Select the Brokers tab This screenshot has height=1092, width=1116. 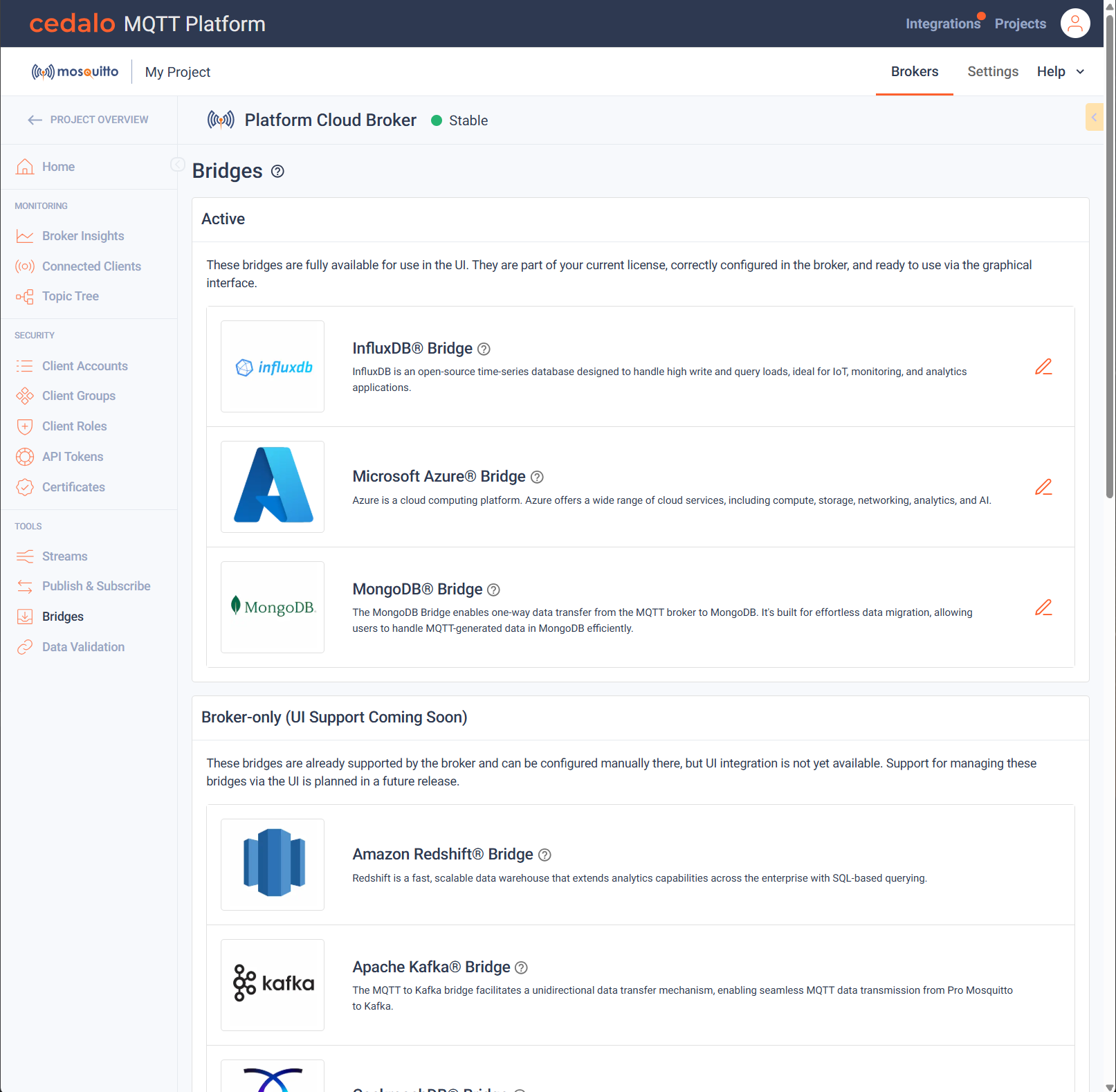tap(915, 72)
